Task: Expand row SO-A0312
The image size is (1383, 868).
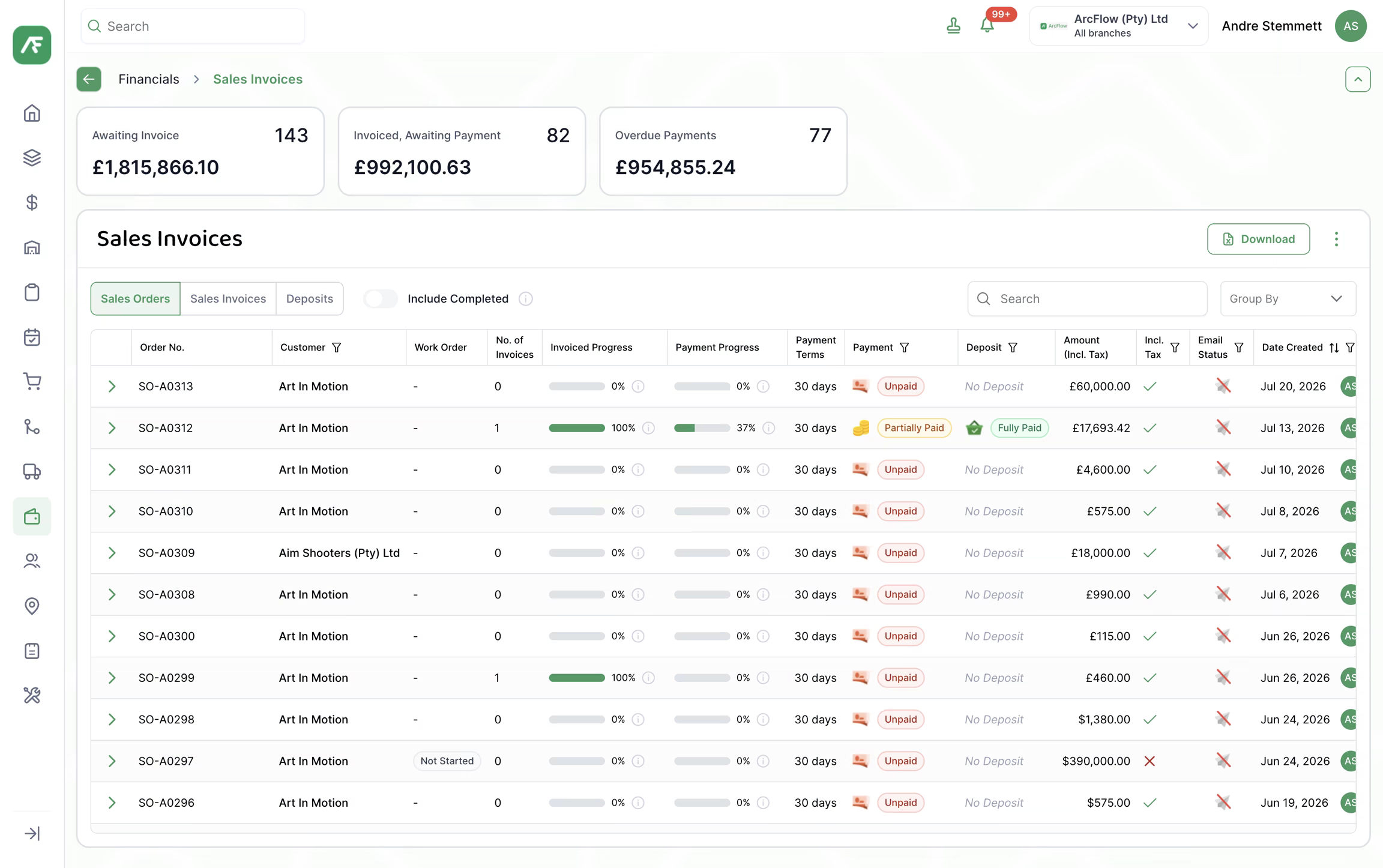Action: click(112, 428)
